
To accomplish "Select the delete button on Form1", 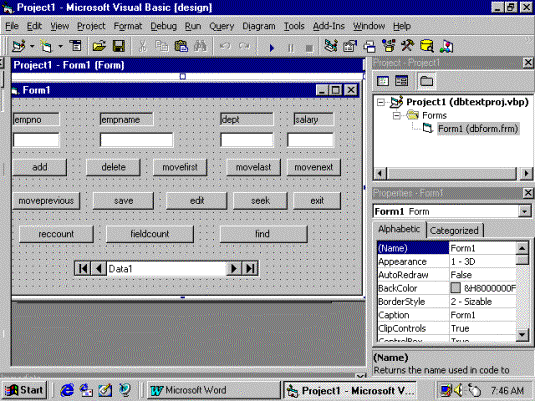I will coord(113,167).
